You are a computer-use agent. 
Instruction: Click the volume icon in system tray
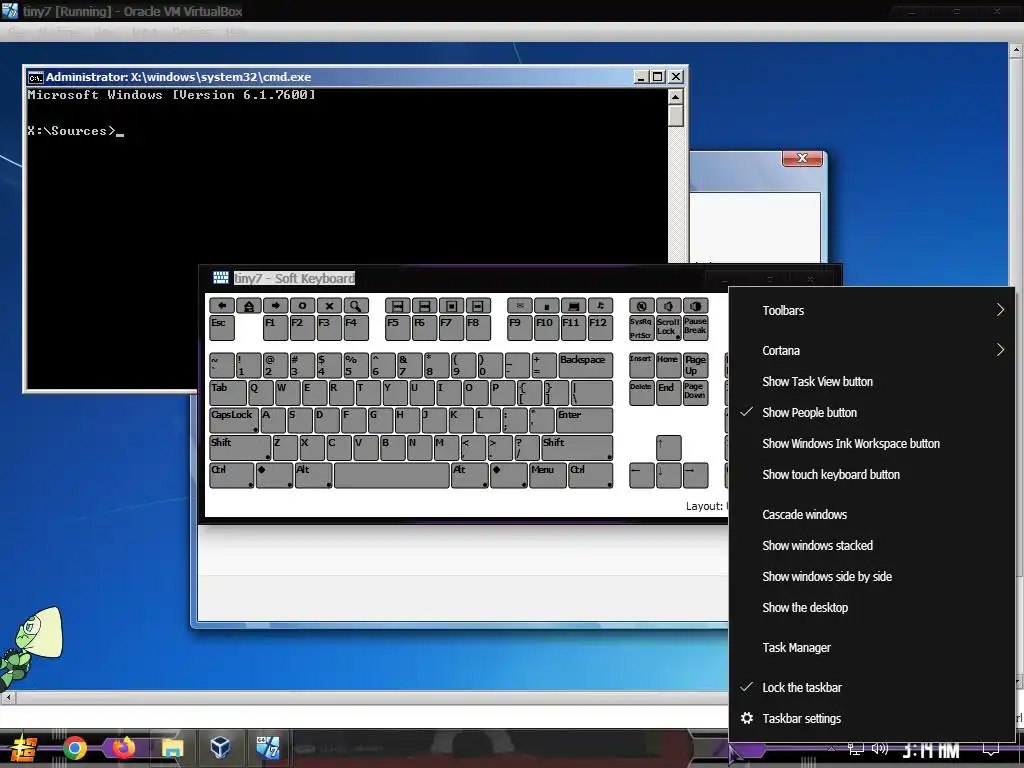(x=880, y=748)
